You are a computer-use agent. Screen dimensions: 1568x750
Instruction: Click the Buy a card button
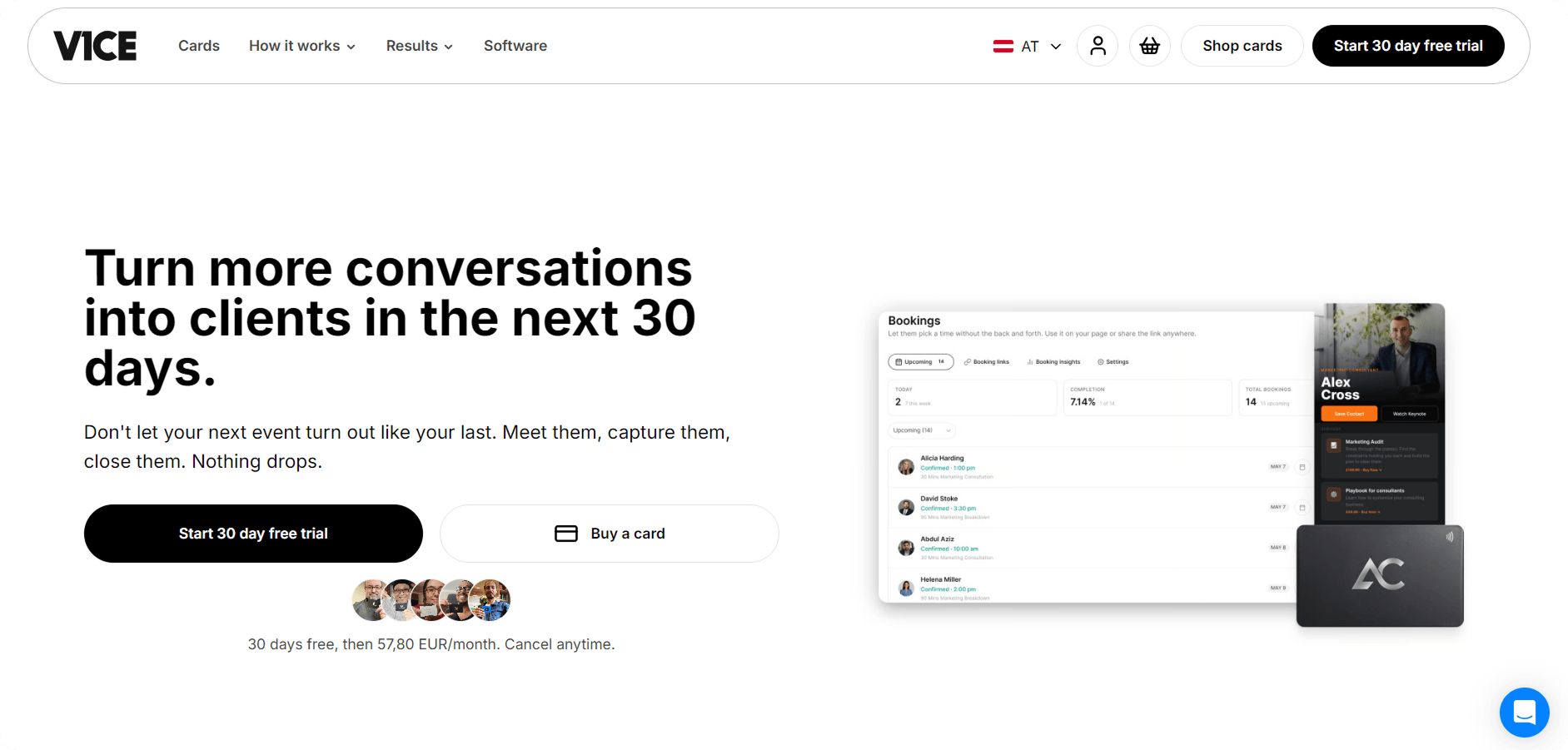tap(610, 534)
